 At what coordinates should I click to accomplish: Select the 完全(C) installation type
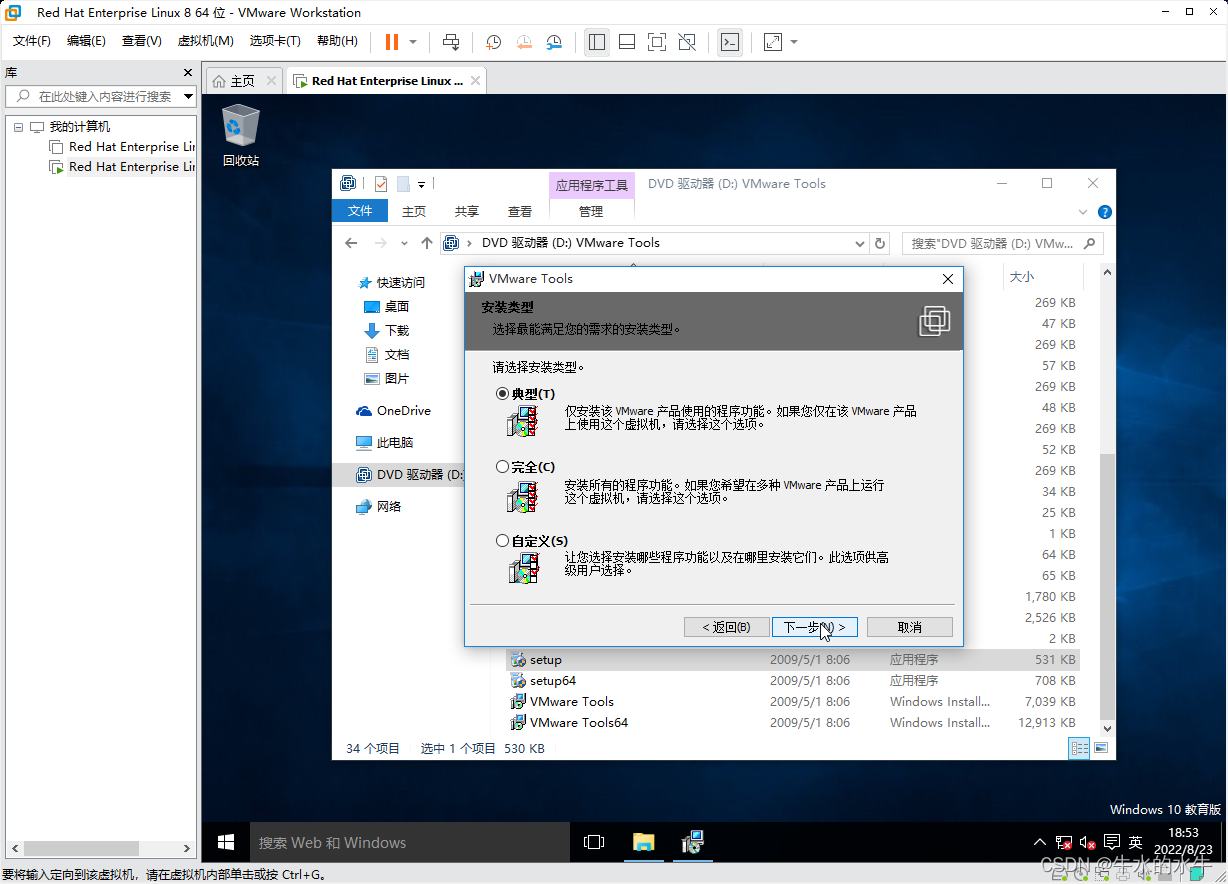[x=503, y=467]
